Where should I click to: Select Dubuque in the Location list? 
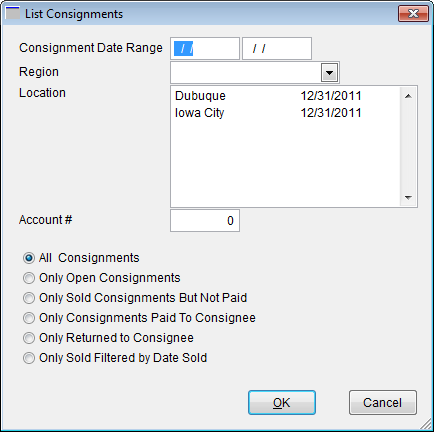point(286,96)
